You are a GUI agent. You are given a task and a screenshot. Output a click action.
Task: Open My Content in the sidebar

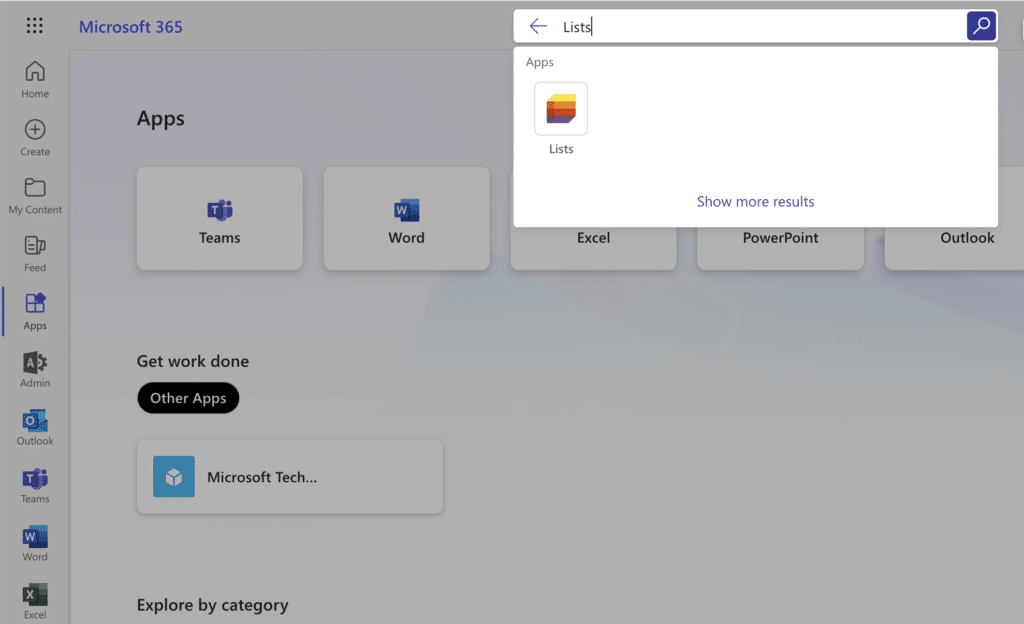(x=35, y=196)
